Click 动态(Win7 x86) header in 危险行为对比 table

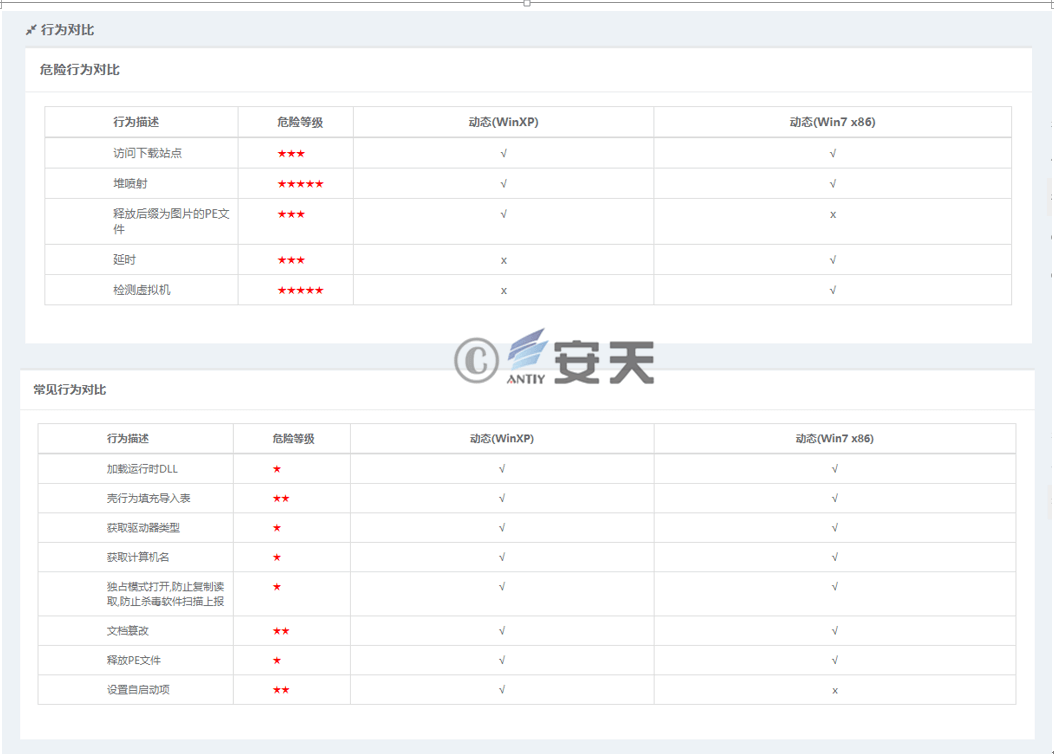point(832,122)
